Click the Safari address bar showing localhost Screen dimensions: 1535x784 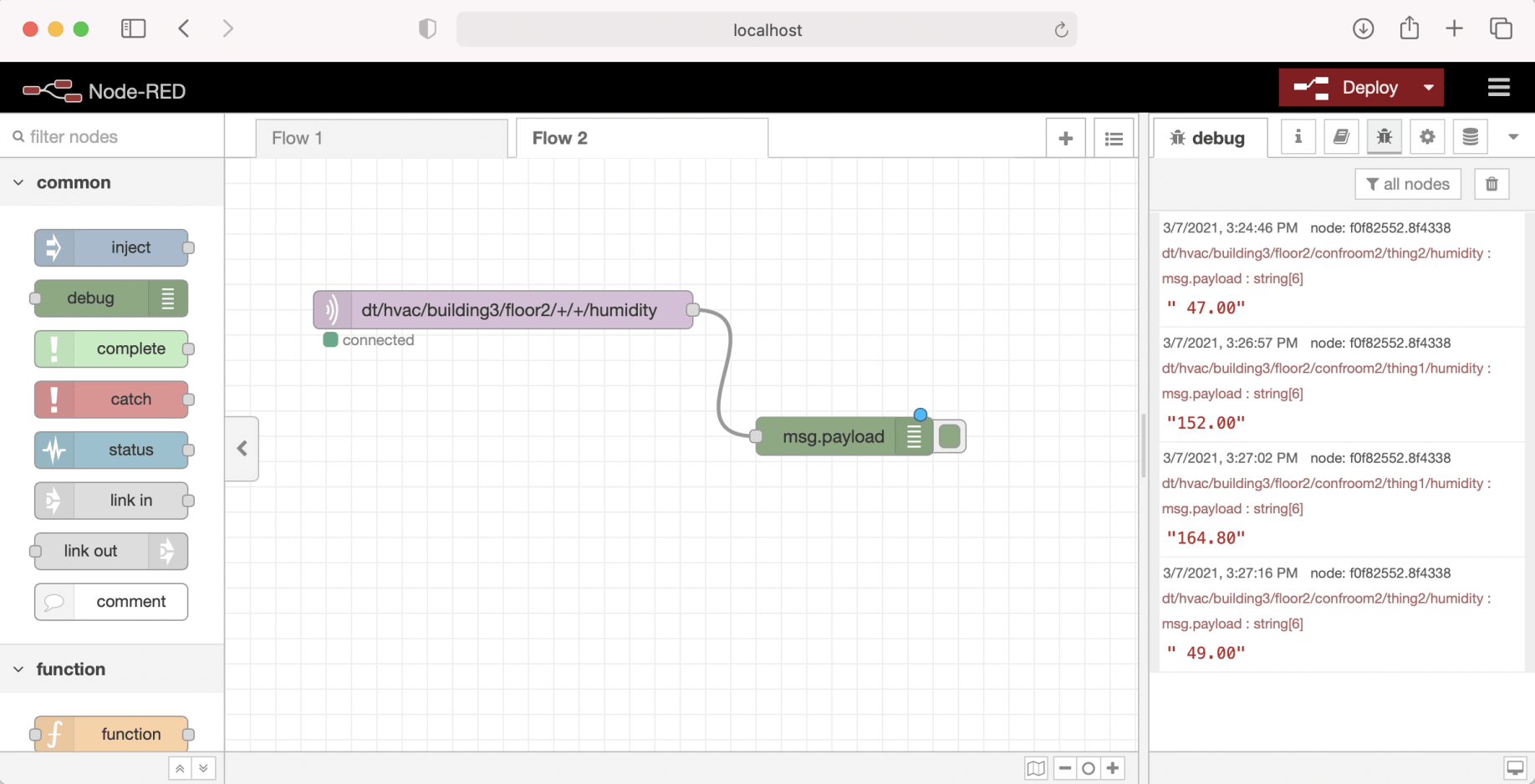(x=767, y=30)
